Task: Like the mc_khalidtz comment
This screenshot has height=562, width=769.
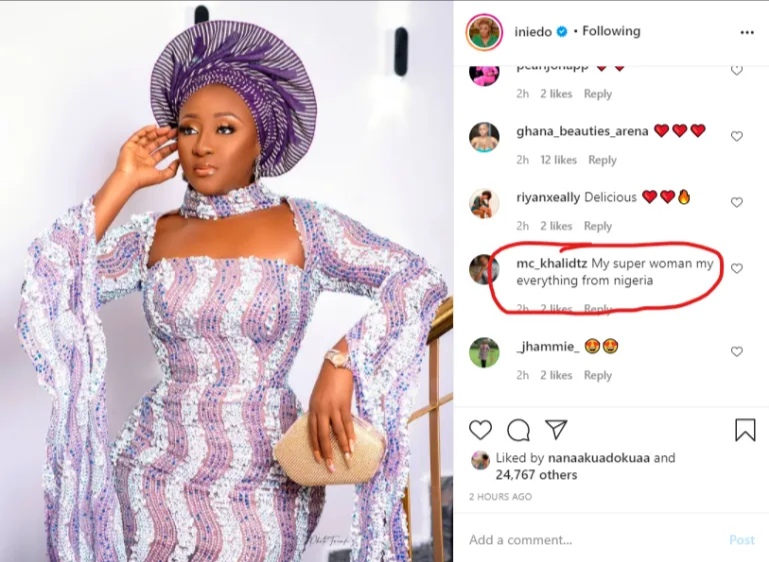Action: [x=737, y=268]
